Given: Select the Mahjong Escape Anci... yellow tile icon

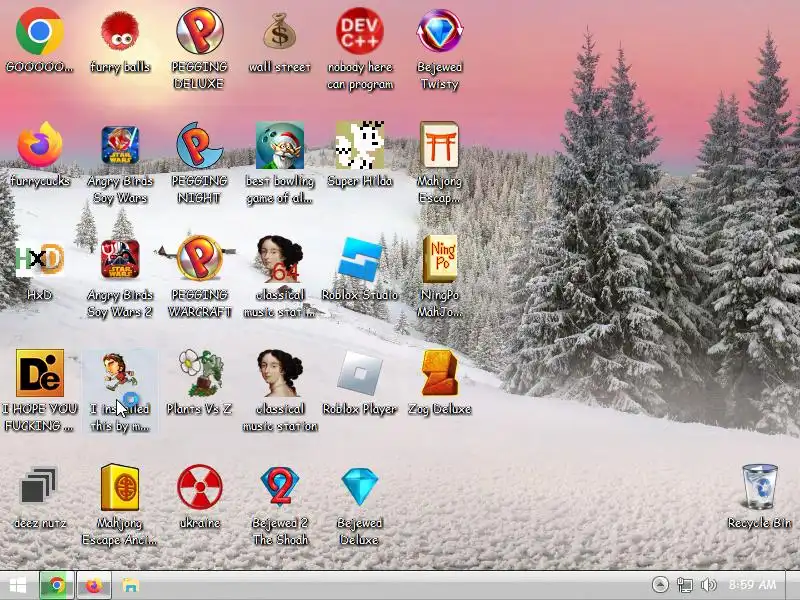Looking at the screenshot, I should 120,487.
